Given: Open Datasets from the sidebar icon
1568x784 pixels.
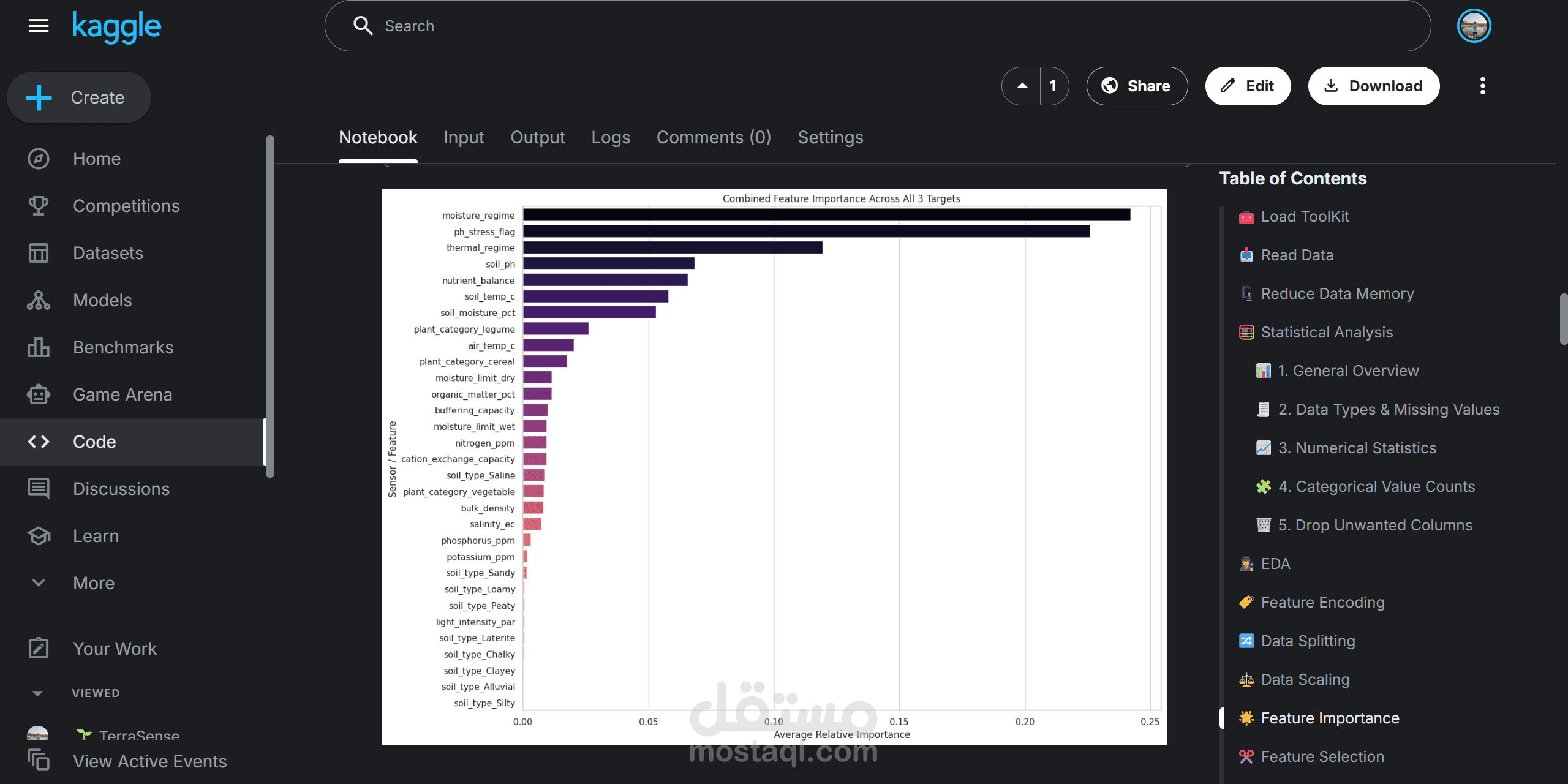Looking at the screenshot, I should click(39, 253).
